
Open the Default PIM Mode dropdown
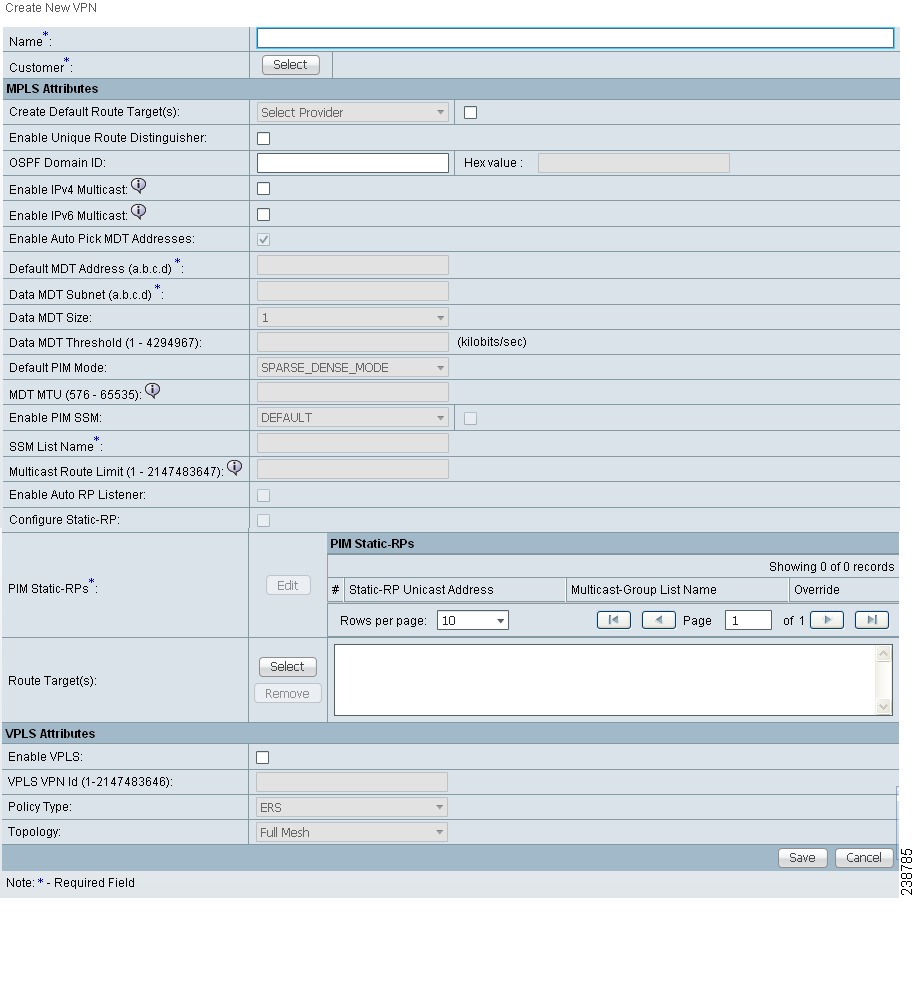352,368
